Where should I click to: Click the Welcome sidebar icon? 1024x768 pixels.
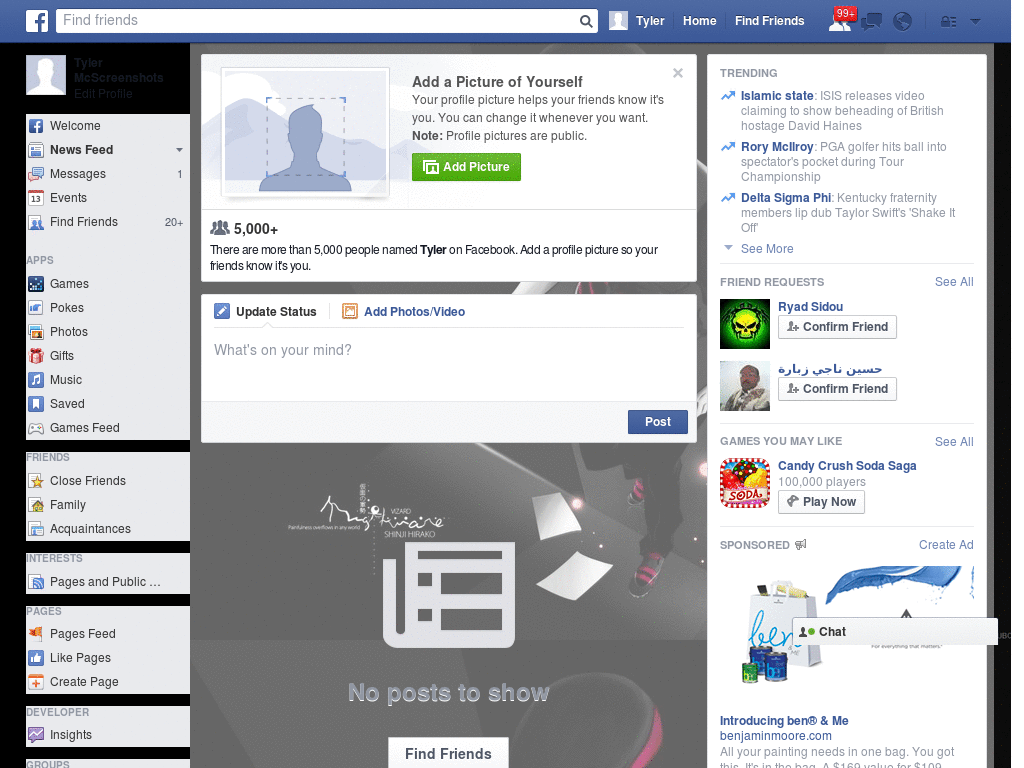click(x=36, y=126)
